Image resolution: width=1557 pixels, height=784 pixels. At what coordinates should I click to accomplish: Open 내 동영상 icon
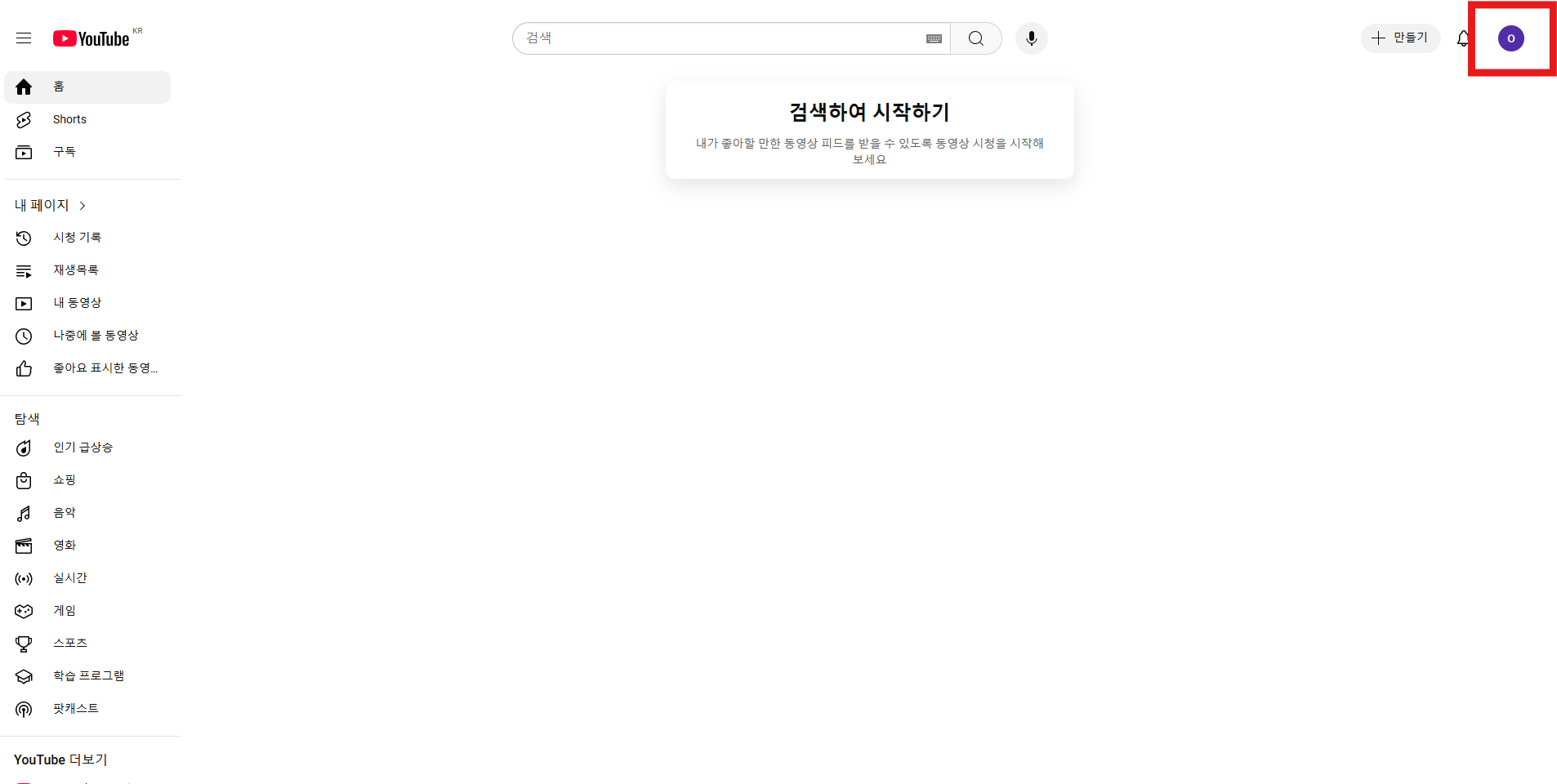coord(24,304)
